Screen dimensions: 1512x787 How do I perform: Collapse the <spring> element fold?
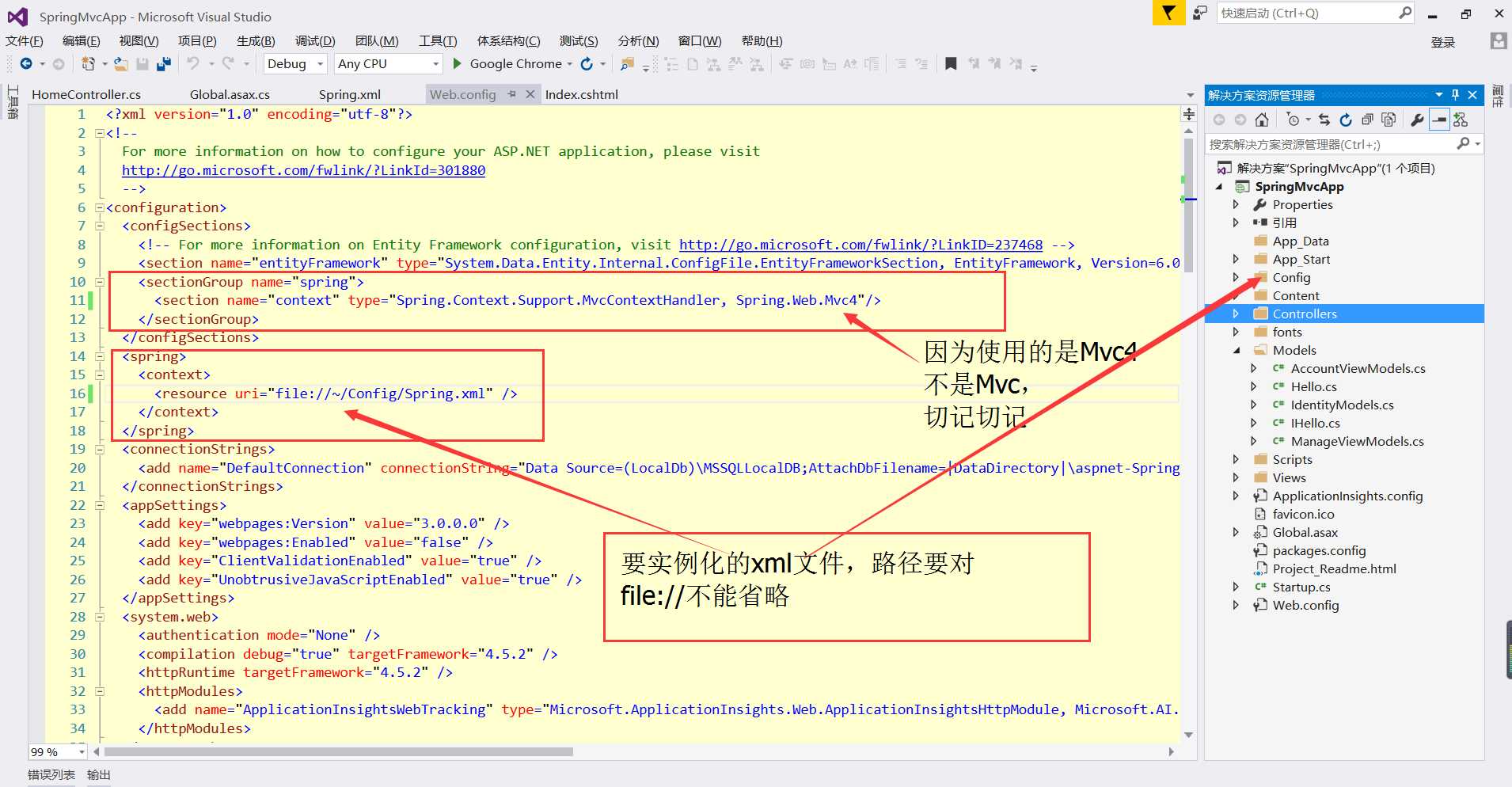pyautogui.click(x=100, y=356)
